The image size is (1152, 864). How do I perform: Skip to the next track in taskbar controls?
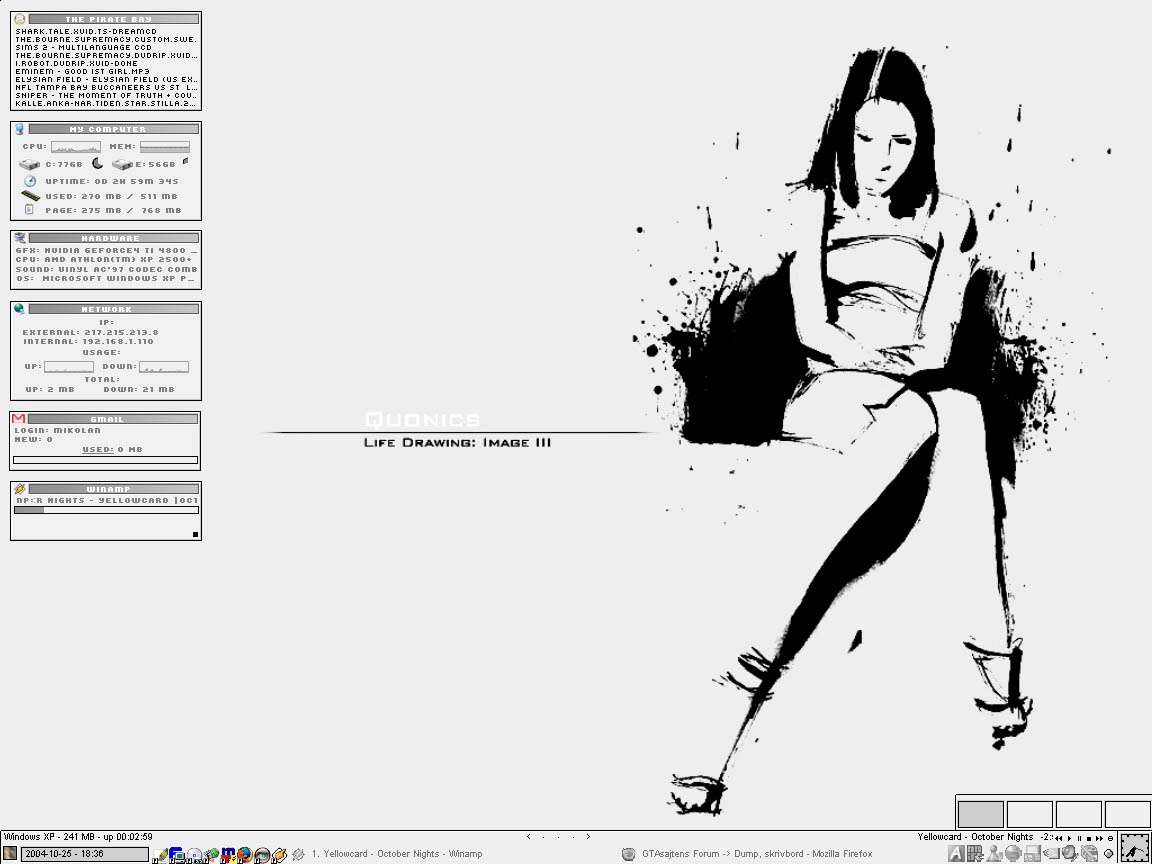coord(1099,838)
